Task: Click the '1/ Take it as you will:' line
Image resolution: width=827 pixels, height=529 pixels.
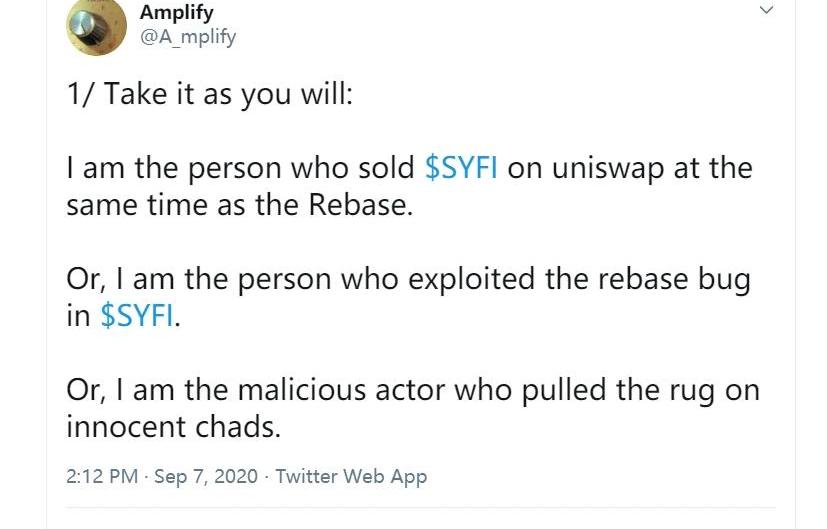Action: pyautogui.click(x=209, y=94)
